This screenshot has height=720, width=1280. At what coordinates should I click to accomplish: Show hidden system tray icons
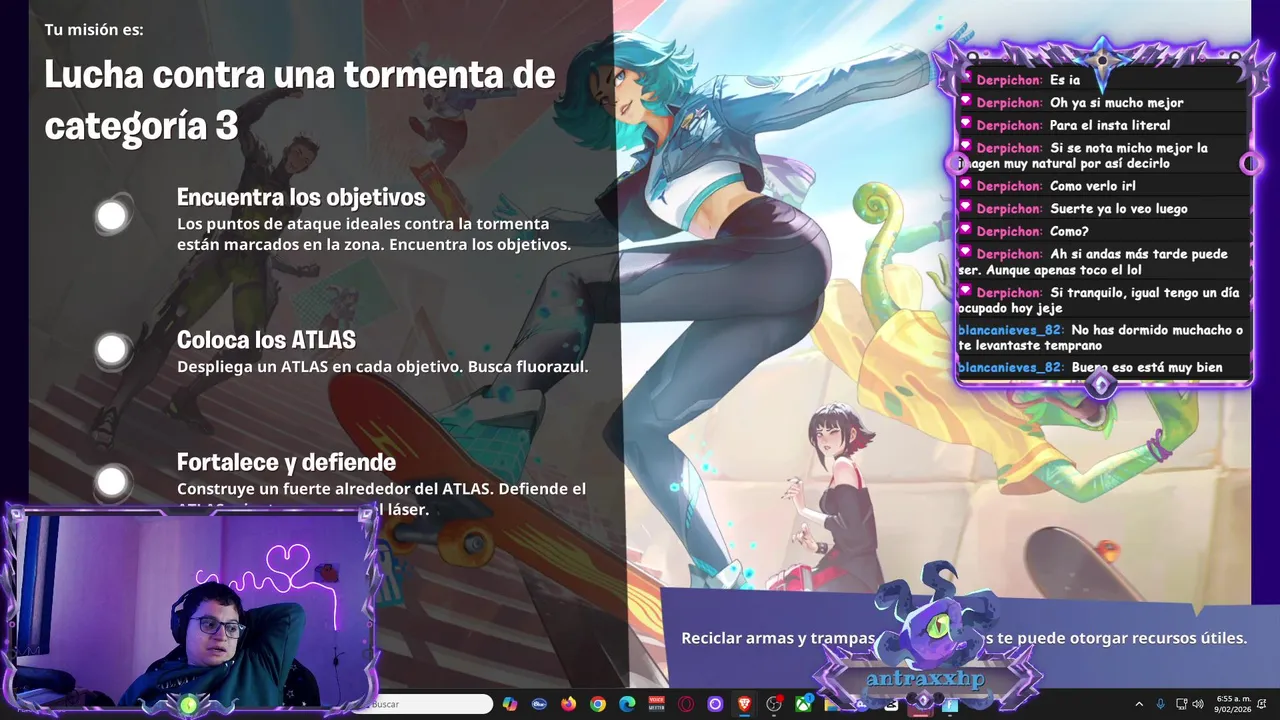click(1139, 704)
